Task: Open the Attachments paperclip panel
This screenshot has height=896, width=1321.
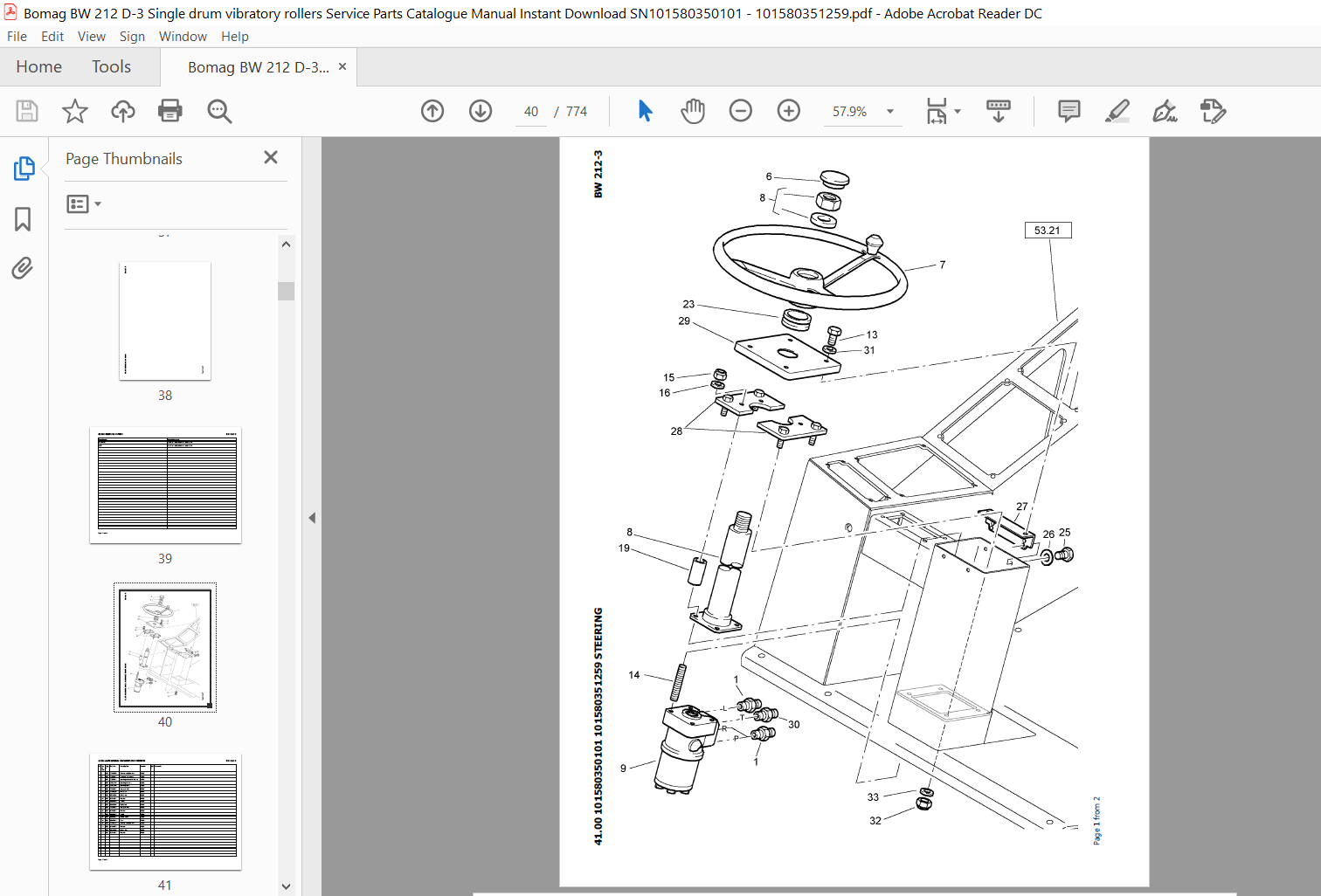Action: point(23,268)
